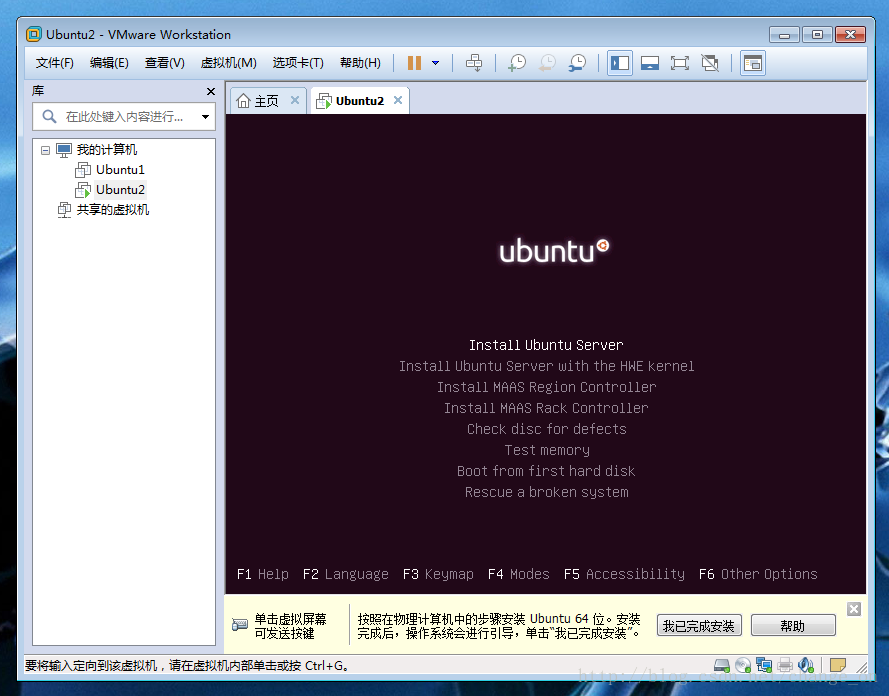
Task: Select Boot from first hard disk
Action: [546, 471]
